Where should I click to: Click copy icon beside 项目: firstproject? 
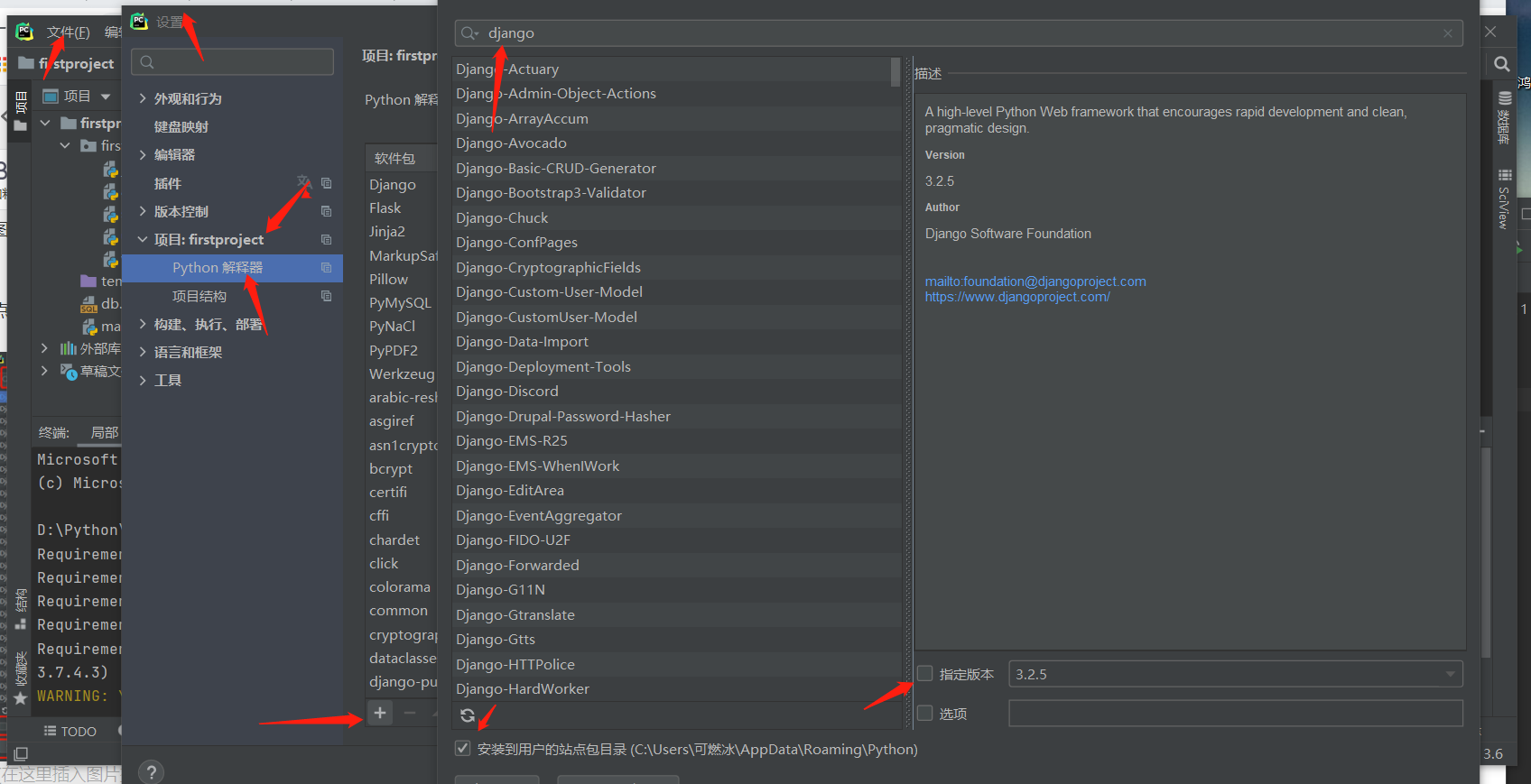tap(327, 239)
